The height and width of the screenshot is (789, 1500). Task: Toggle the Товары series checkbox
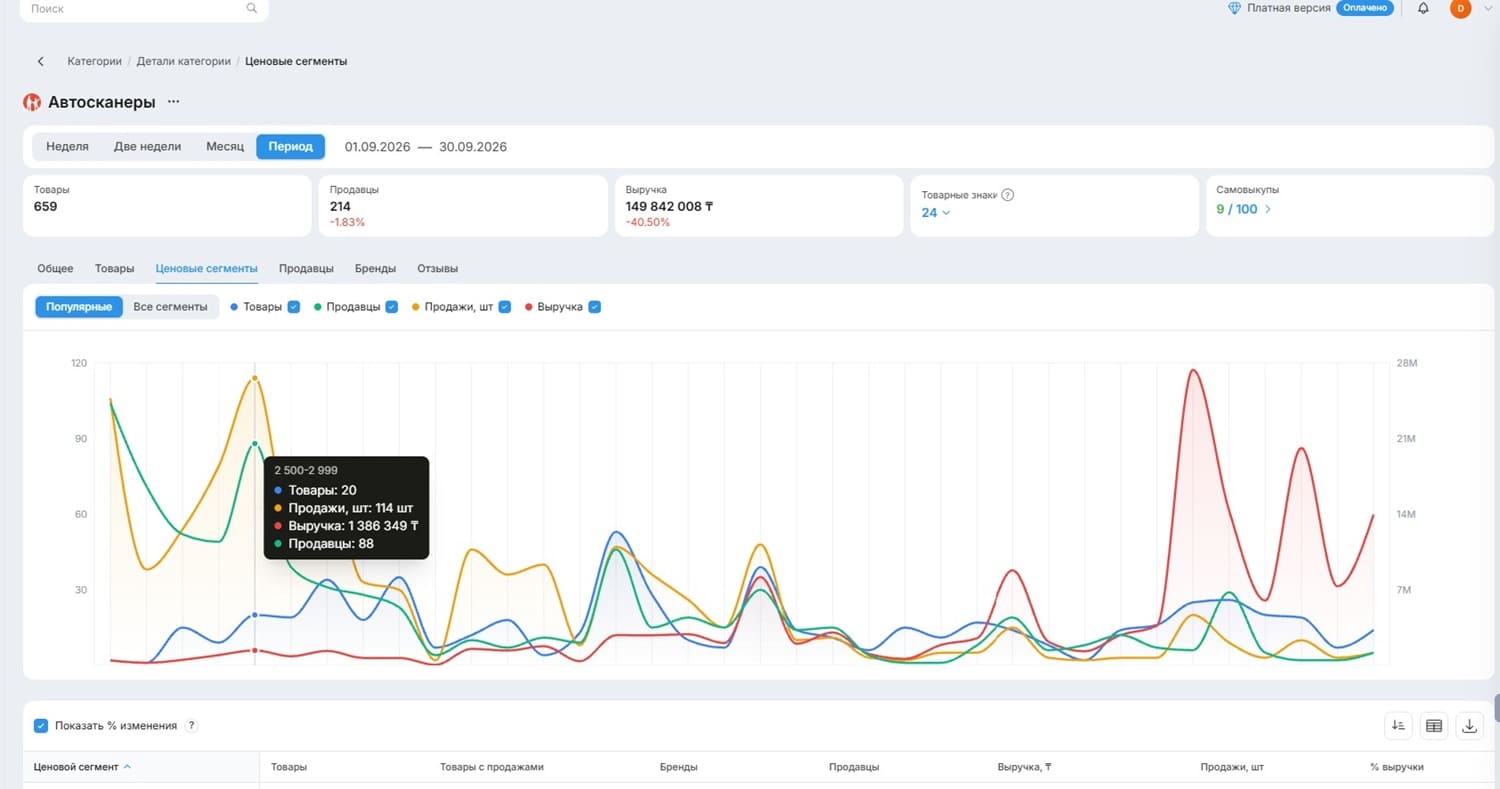[x=294, y=307]
